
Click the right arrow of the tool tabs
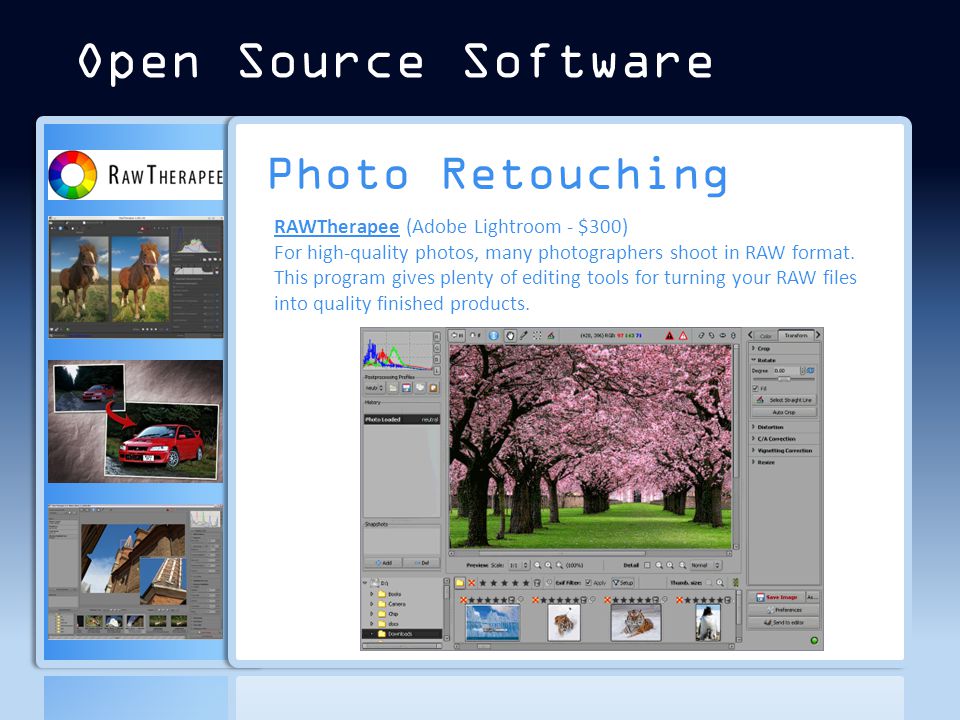tap(818, 335)
